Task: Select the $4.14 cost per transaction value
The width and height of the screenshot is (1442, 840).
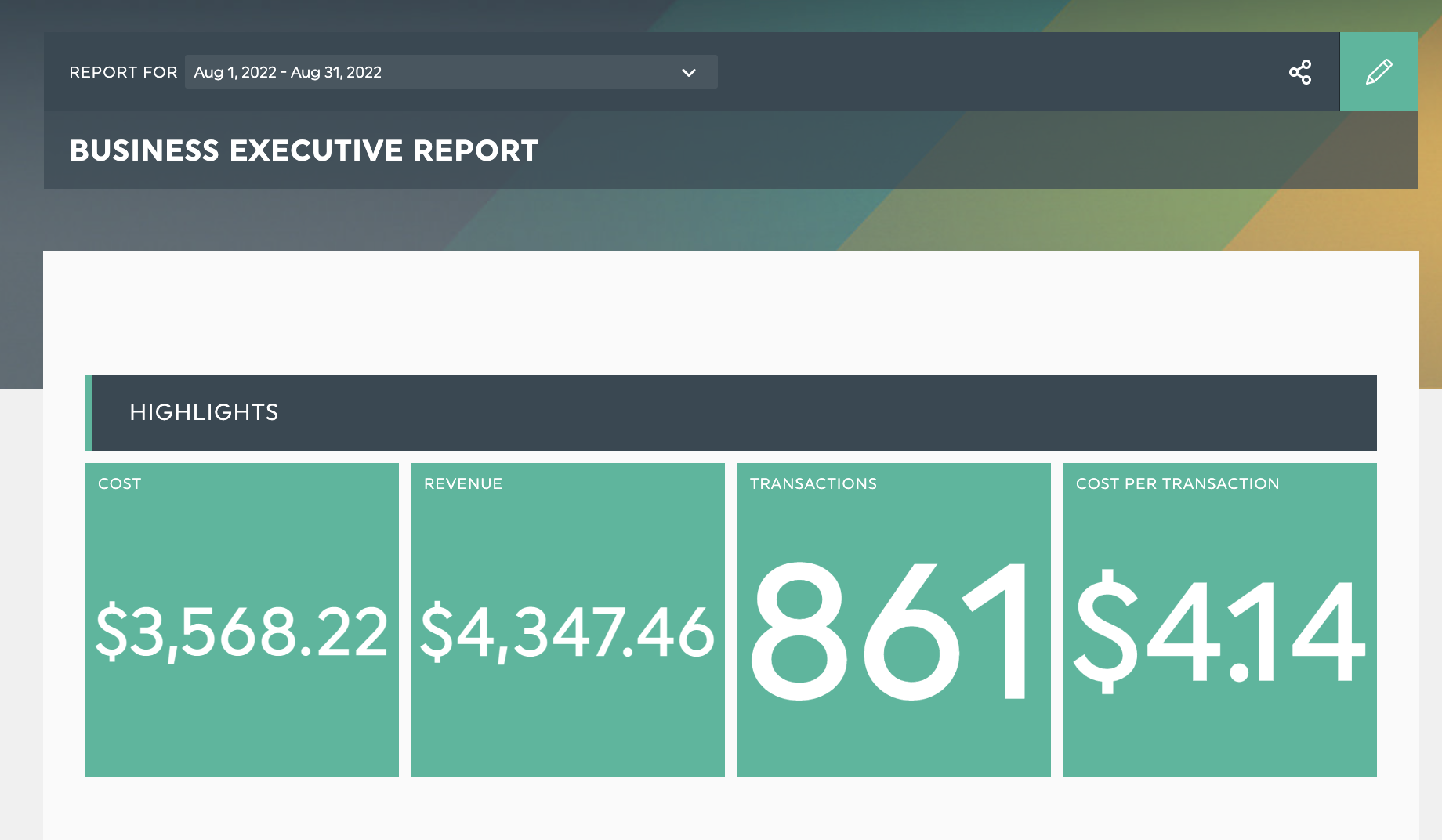Action: click(x=1219, y=632)
